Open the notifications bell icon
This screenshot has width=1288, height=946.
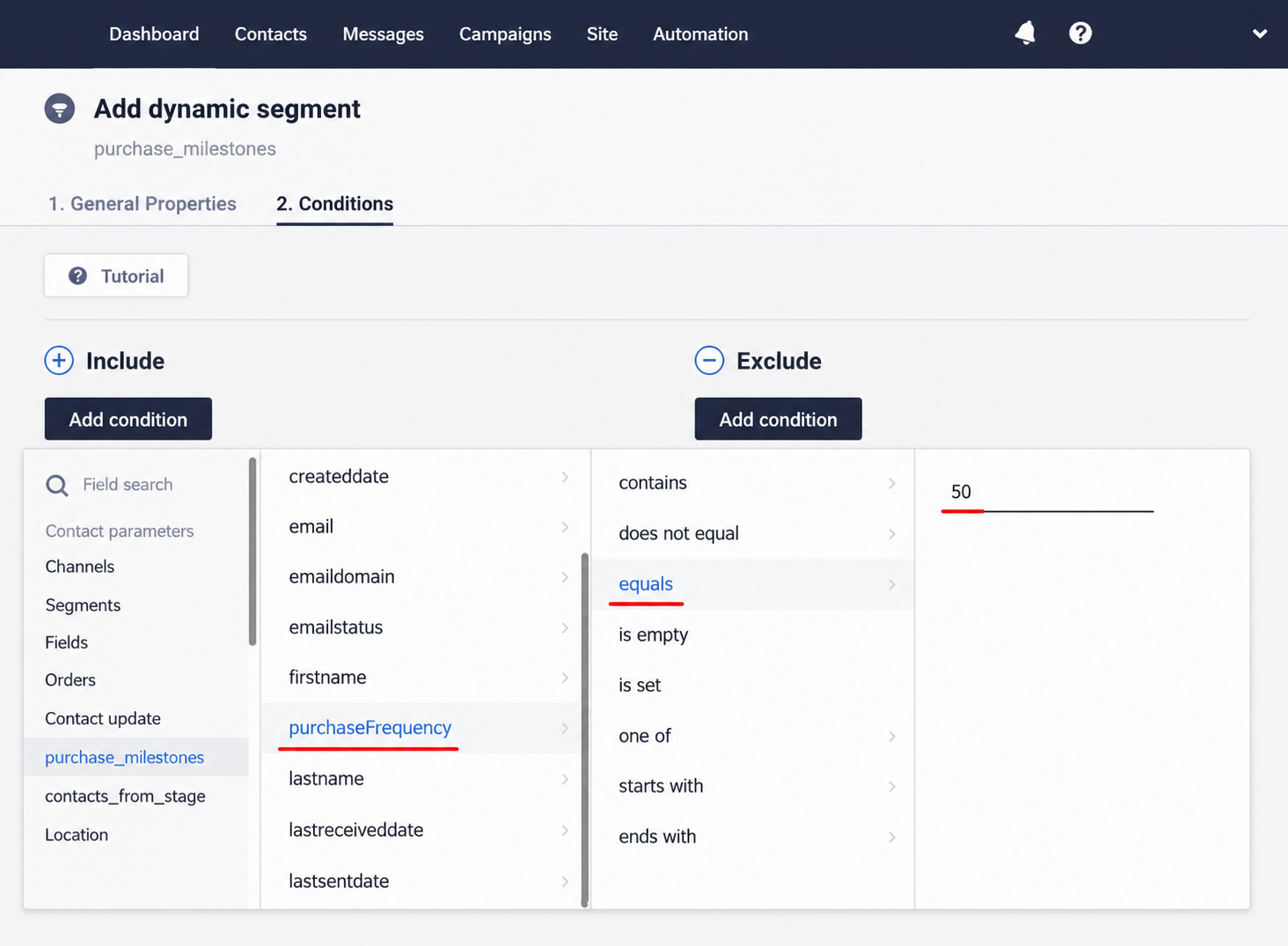(x=1025, y=33)
